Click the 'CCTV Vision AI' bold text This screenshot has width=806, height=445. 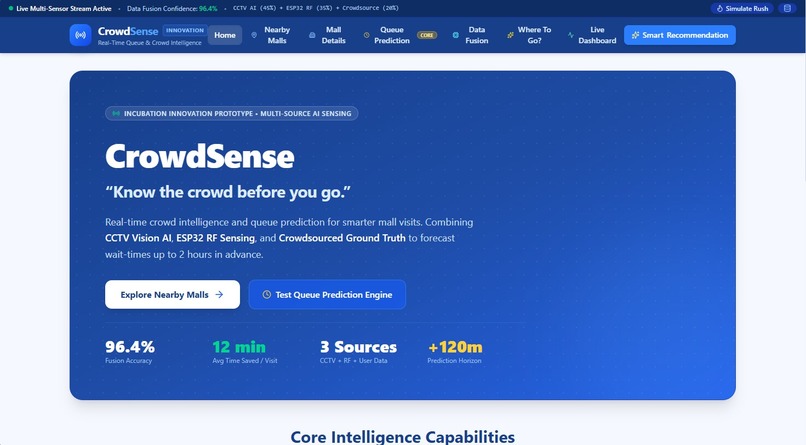tap(138, 238)
